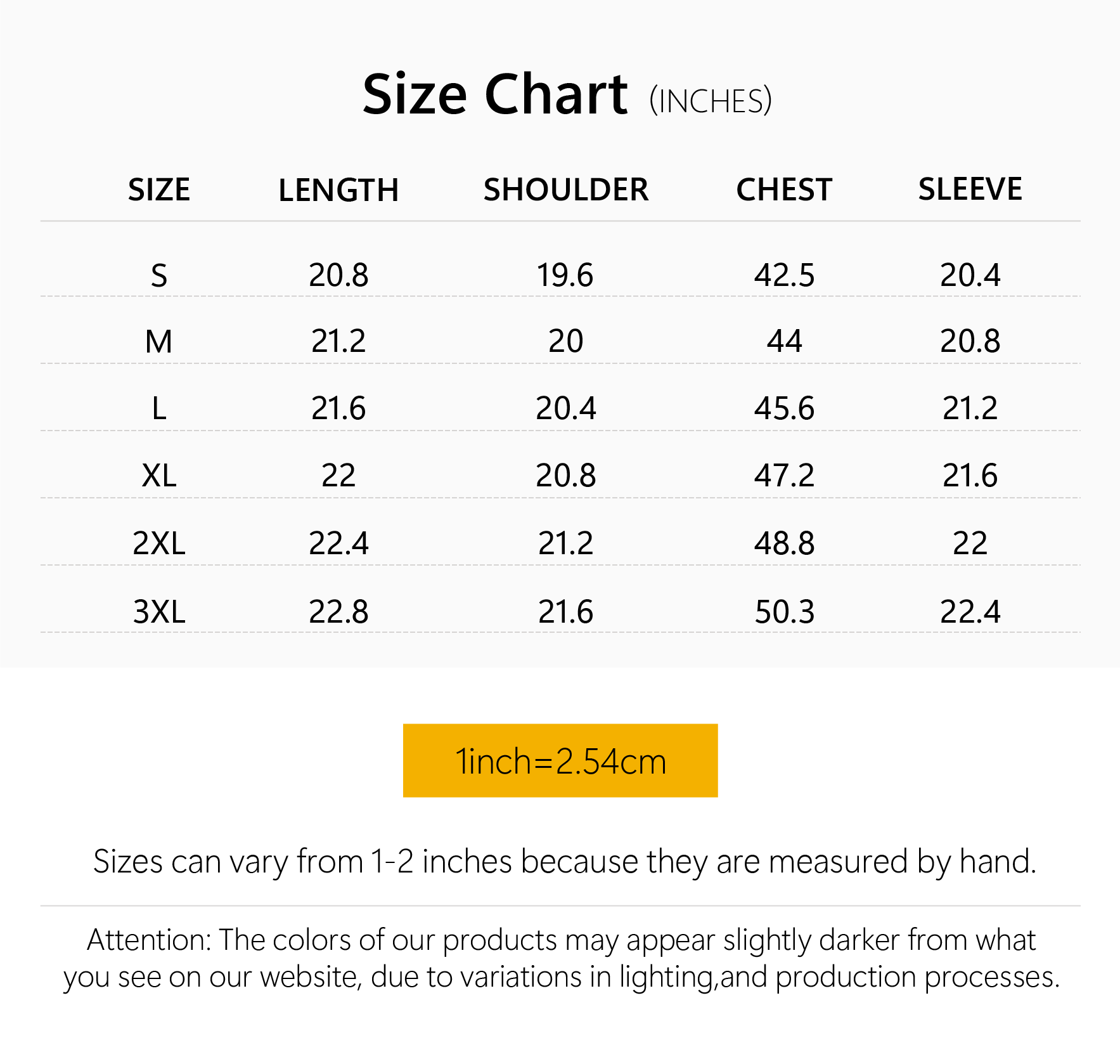The width and height of the screenshot is (1120, 1064).
Task: Click the SHOULDER column header
Action: click(565, 190)
